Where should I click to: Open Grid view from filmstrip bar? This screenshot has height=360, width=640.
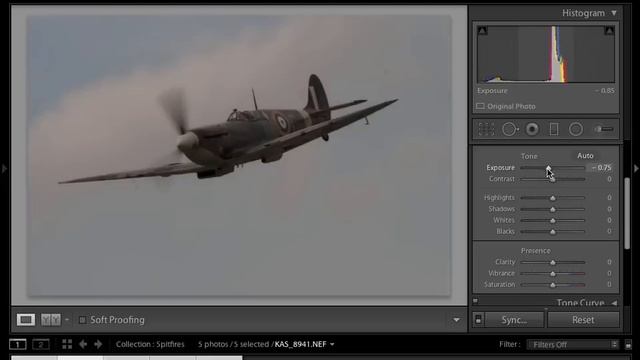pos(67,344)
